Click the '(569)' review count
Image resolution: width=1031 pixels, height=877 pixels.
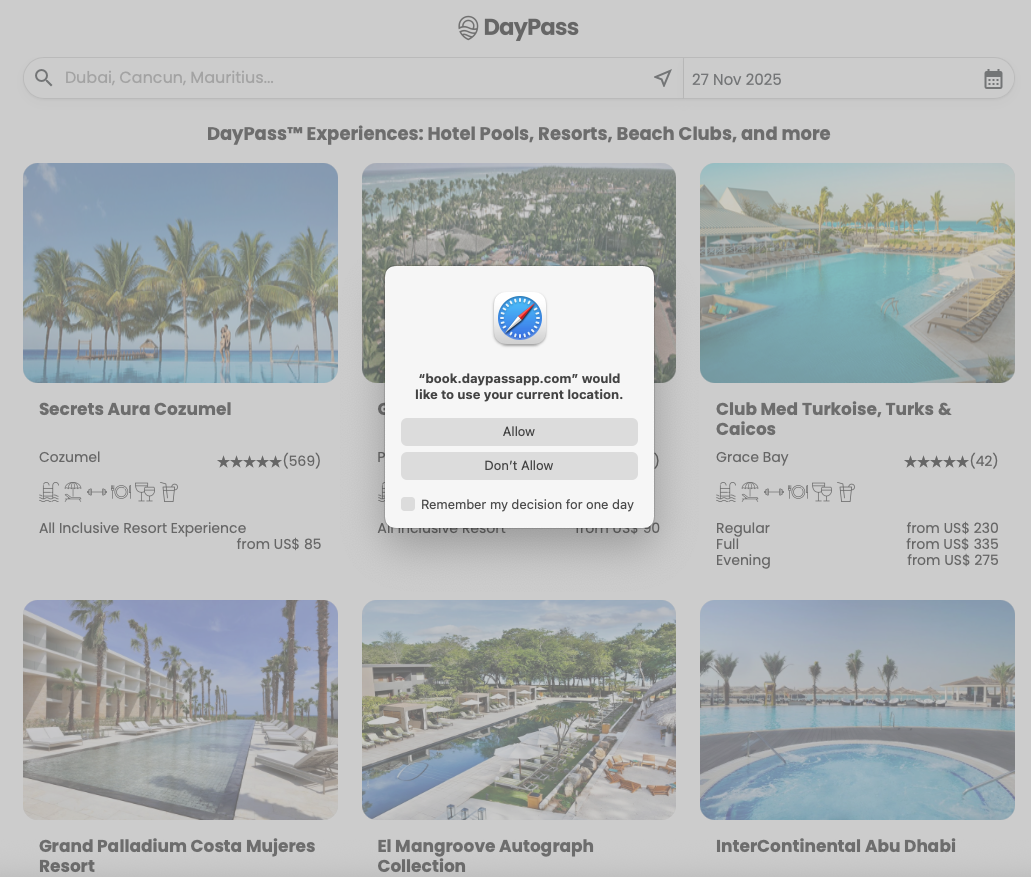click(x=302, y=461)
